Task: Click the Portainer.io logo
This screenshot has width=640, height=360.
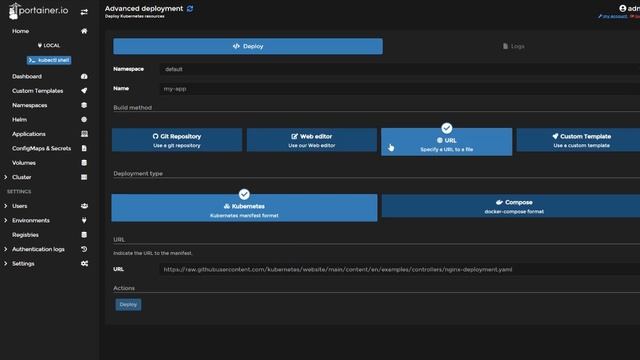Action: (38, 11)
